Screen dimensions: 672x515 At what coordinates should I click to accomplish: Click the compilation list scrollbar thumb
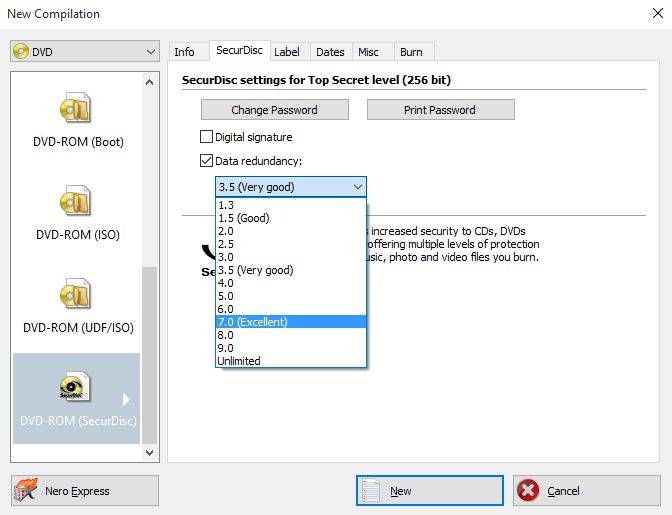tap(150, 355)
